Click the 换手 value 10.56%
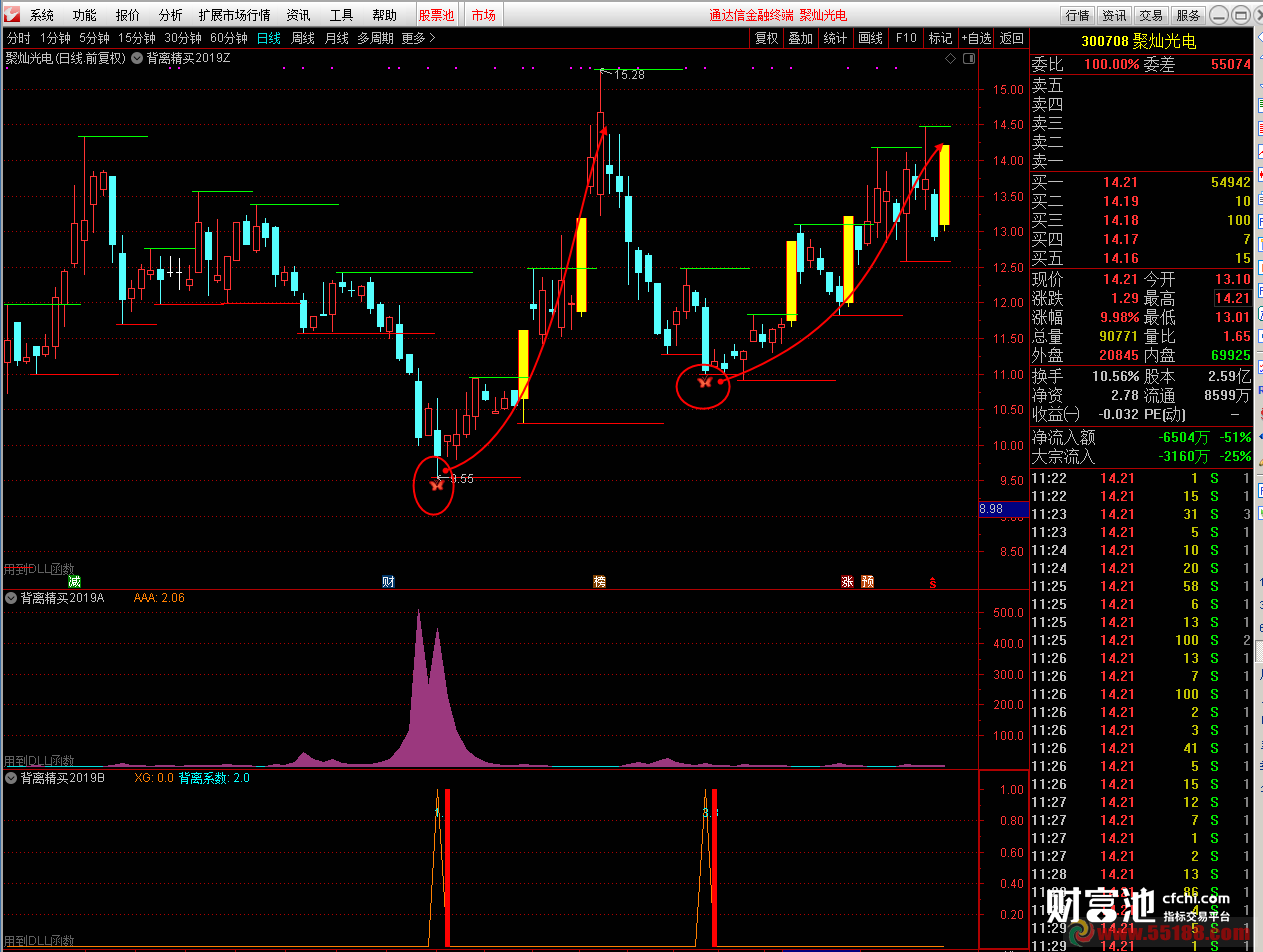This screenshot has width=1263, height=952. pyautogui.click(x=1114, y=376)
